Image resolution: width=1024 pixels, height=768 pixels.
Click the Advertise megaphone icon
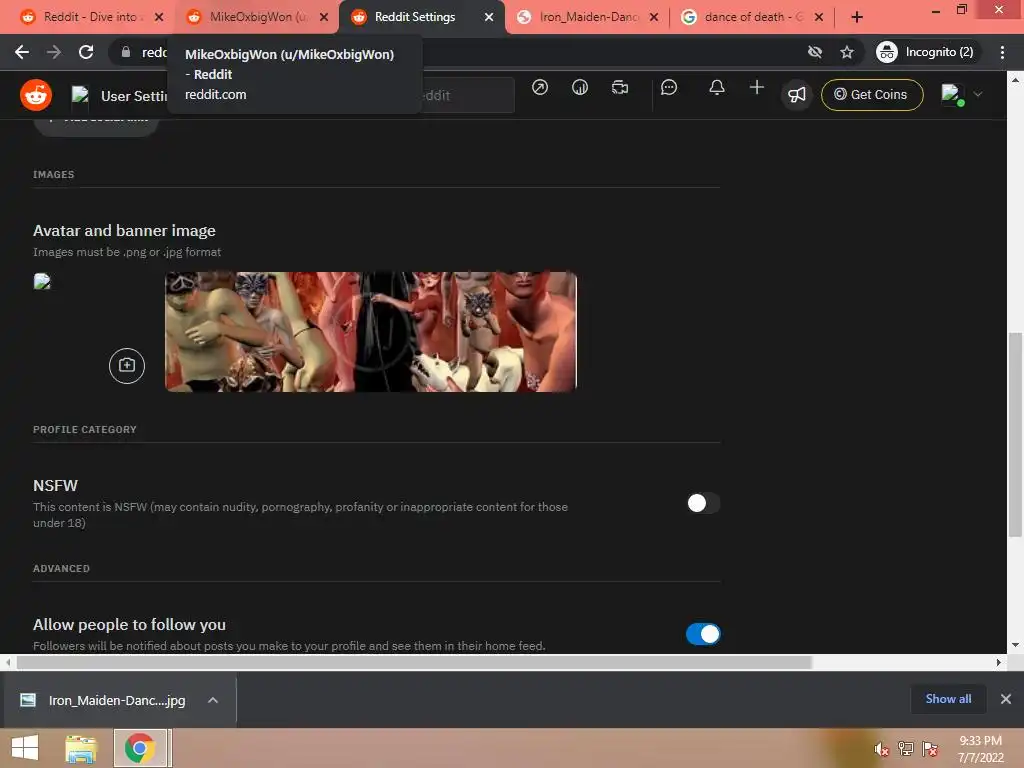pos(797,95)
